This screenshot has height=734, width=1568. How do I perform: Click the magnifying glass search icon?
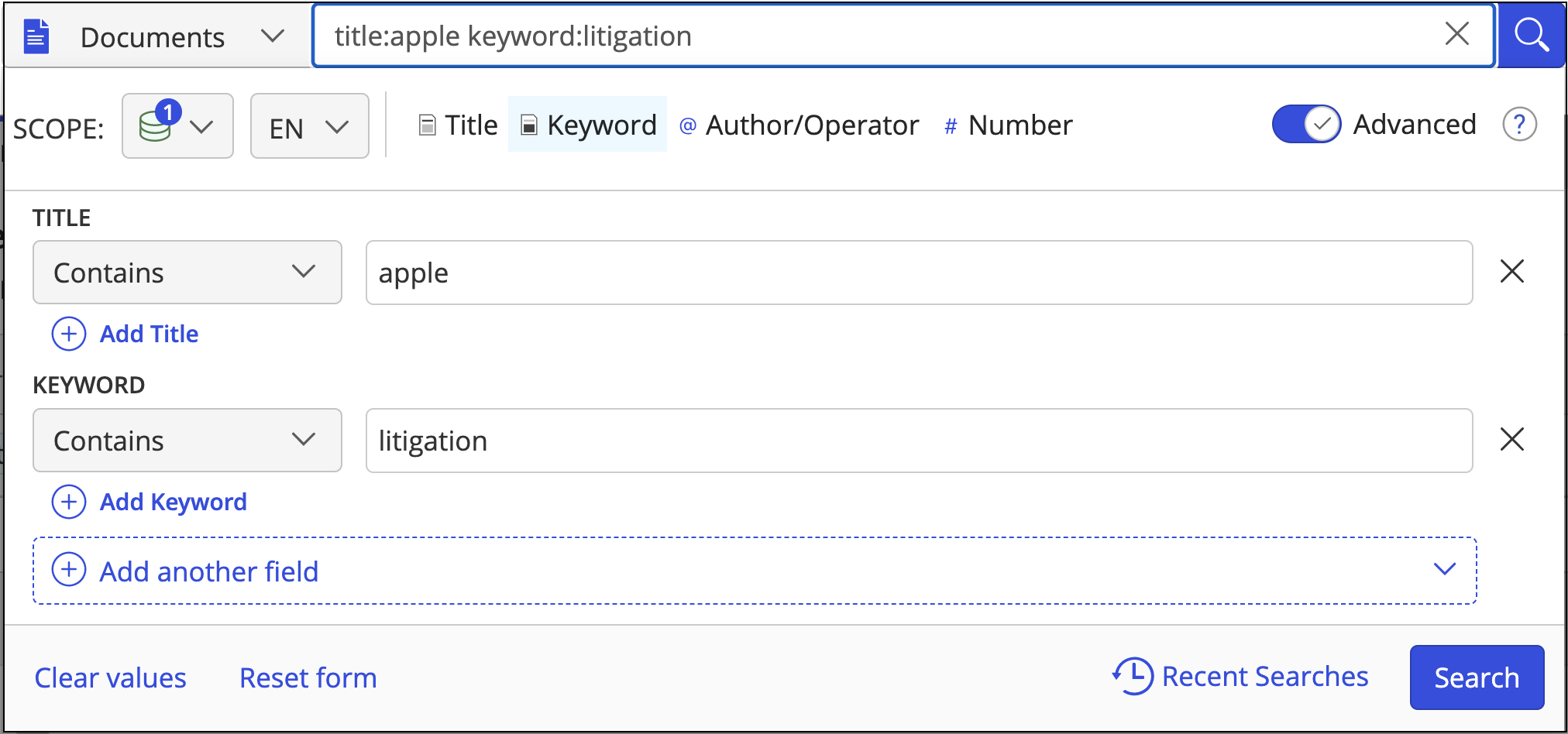tap(1531, 36)
